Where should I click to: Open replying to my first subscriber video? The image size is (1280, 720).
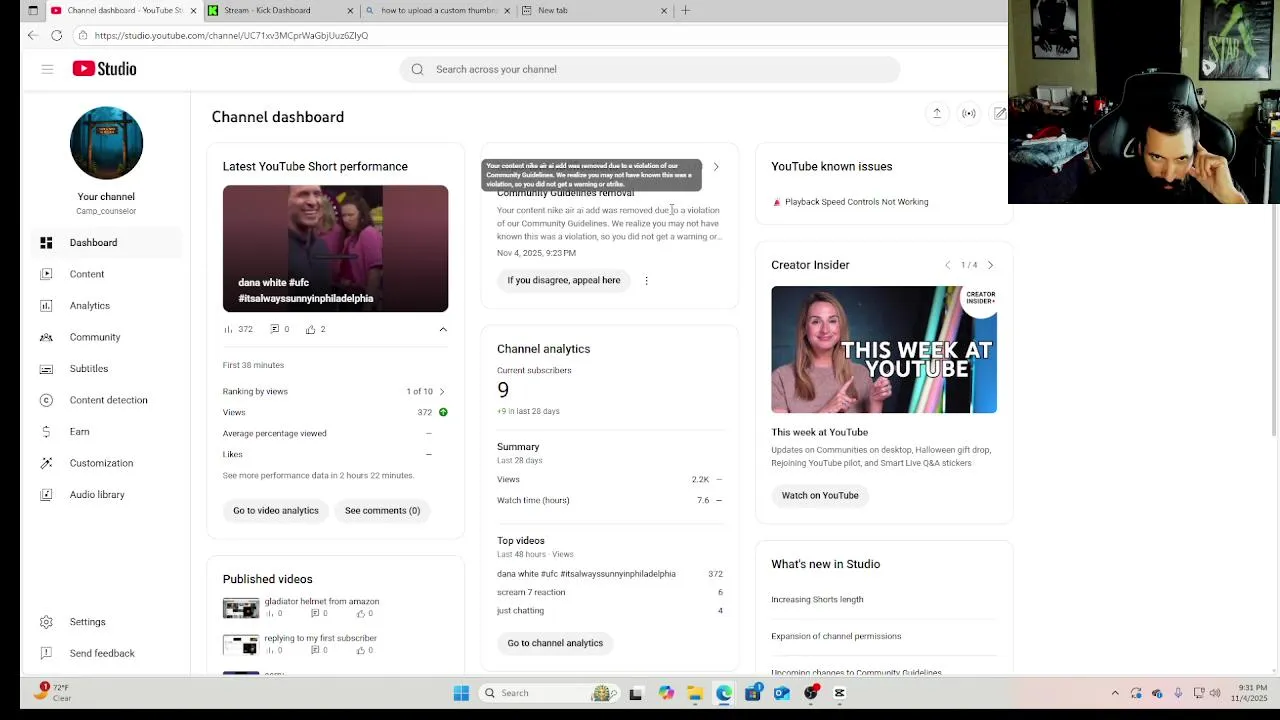pyautogui.click(x=320, y=638)
